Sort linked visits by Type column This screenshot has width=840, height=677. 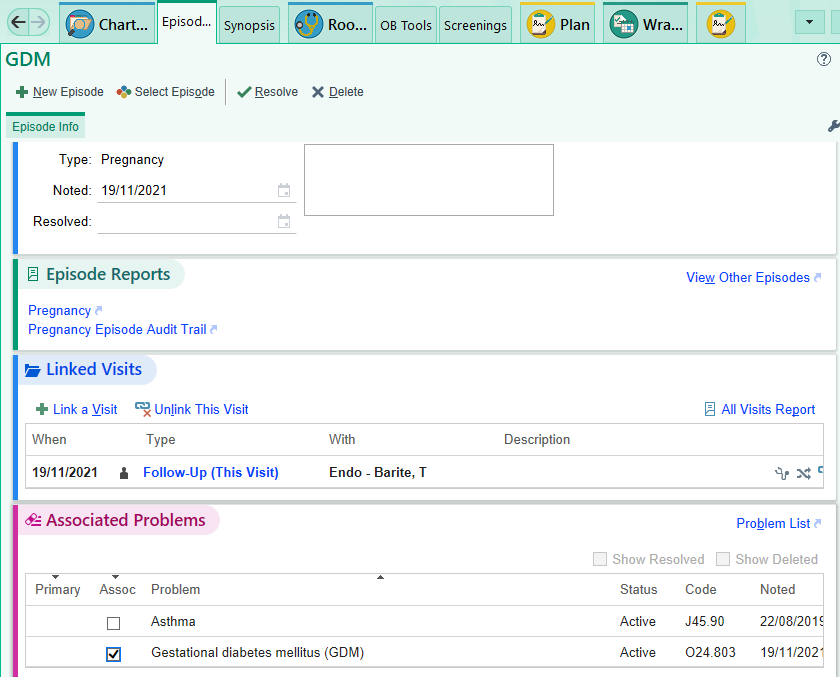pos(161,440)
